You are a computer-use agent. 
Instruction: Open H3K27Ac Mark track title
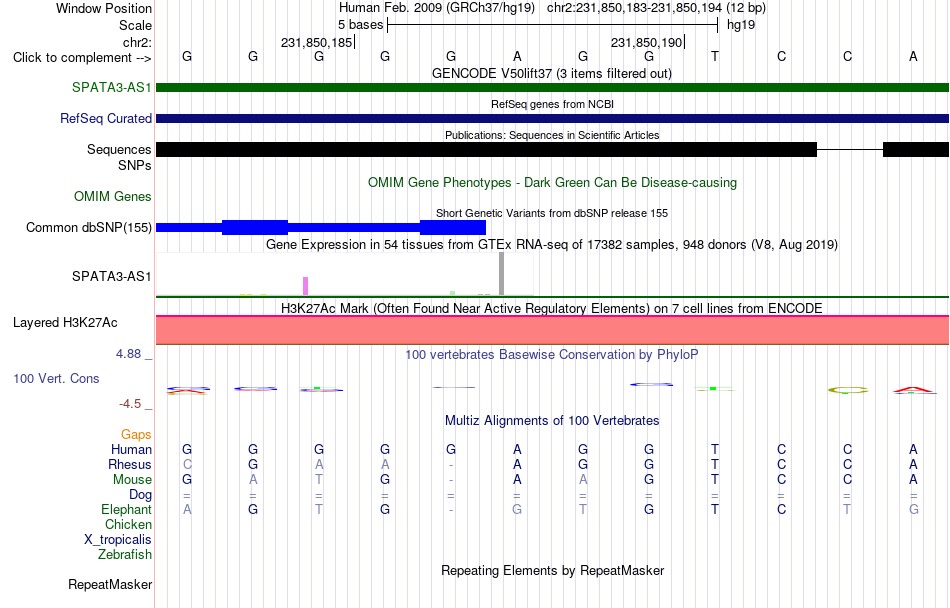(552, 309)
